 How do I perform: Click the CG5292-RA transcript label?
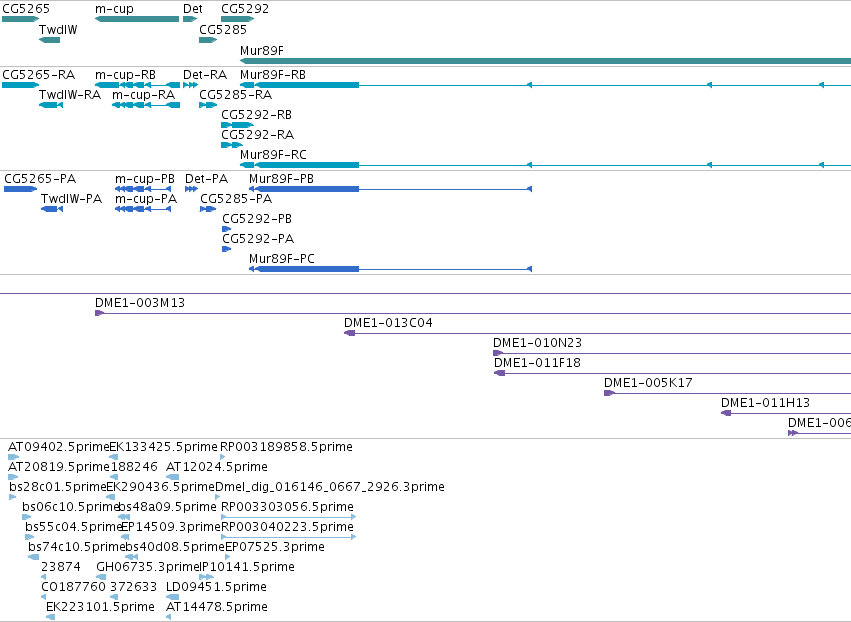click(258, 135)
